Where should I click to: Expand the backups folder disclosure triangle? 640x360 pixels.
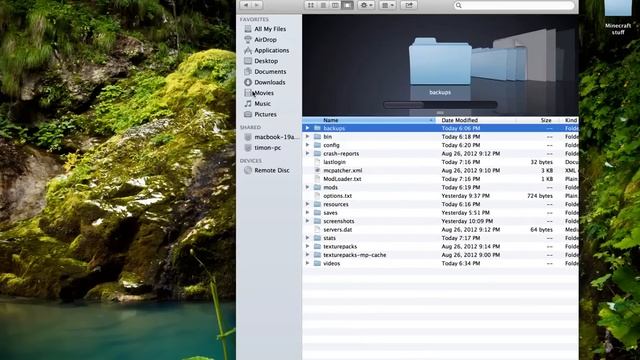pyautogui.click(x=308, y=128)
